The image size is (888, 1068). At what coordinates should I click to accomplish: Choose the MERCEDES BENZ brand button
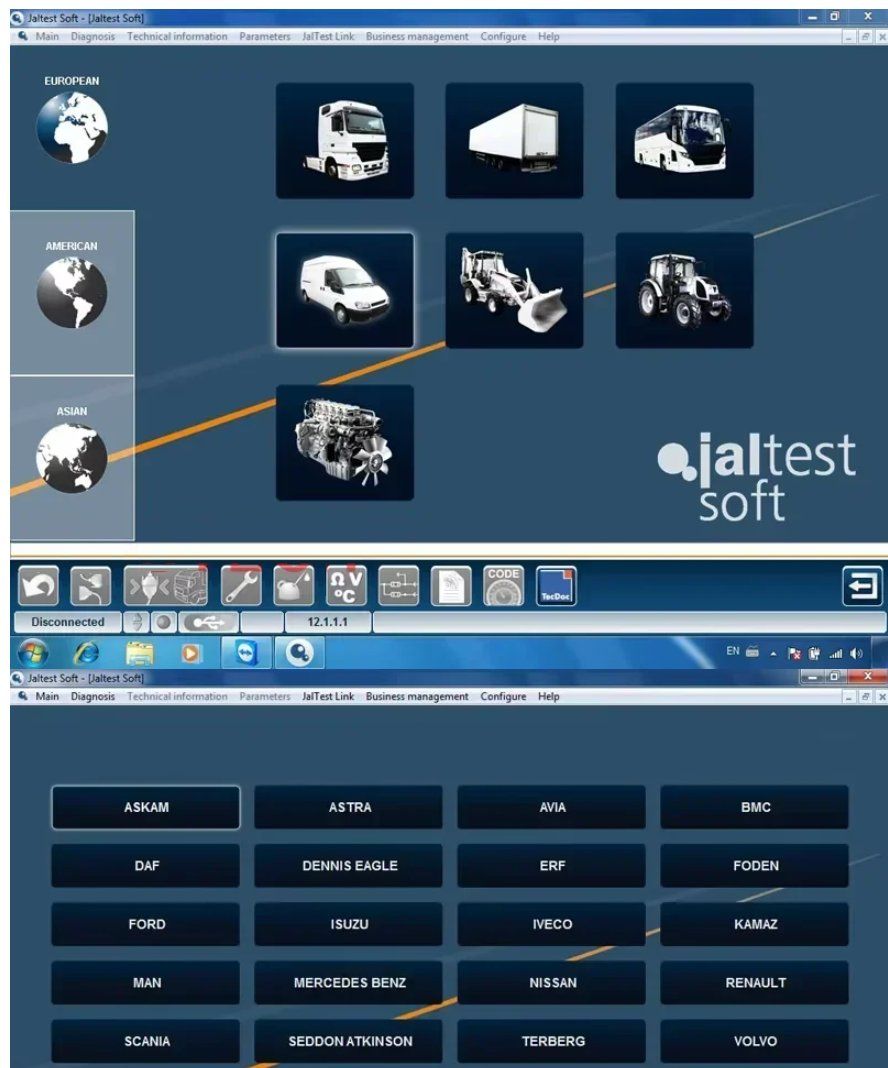click(x=349, y=983)
